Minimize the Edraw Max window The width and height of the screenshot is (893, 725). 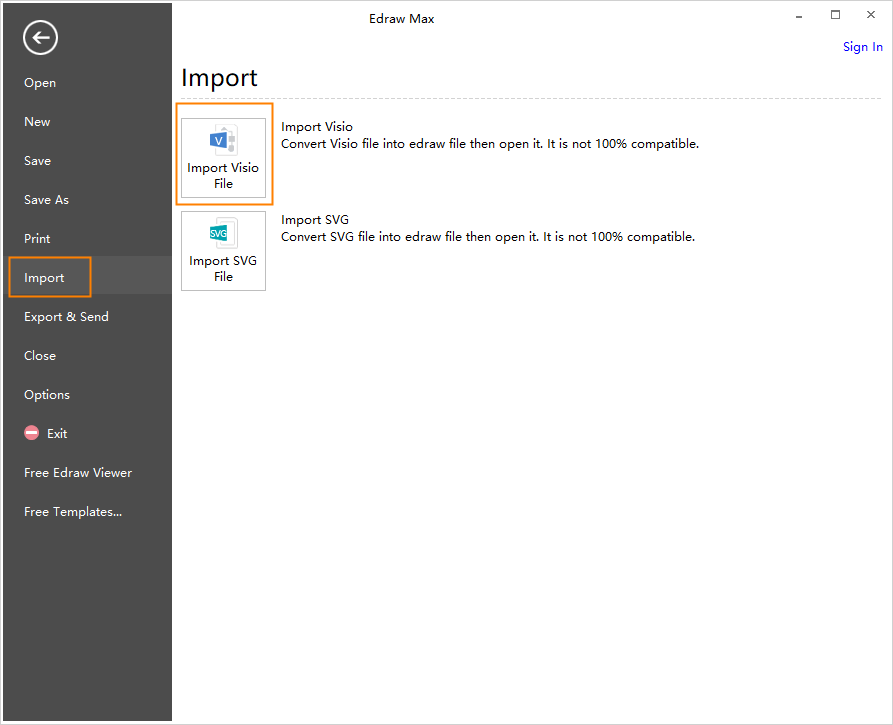799,15
